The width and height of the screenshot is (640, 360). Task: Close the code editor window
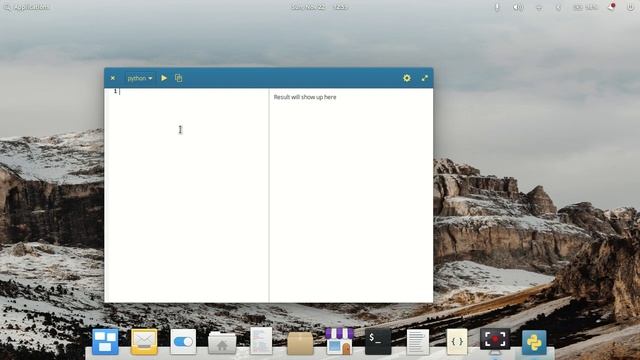(x=113, y=78)
